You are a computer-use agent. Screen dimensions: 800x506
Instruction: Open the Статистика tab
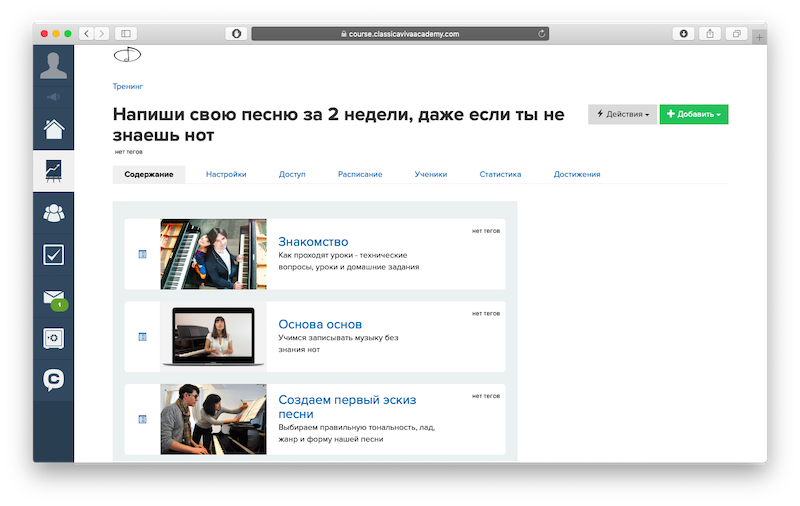coord(500,174)
